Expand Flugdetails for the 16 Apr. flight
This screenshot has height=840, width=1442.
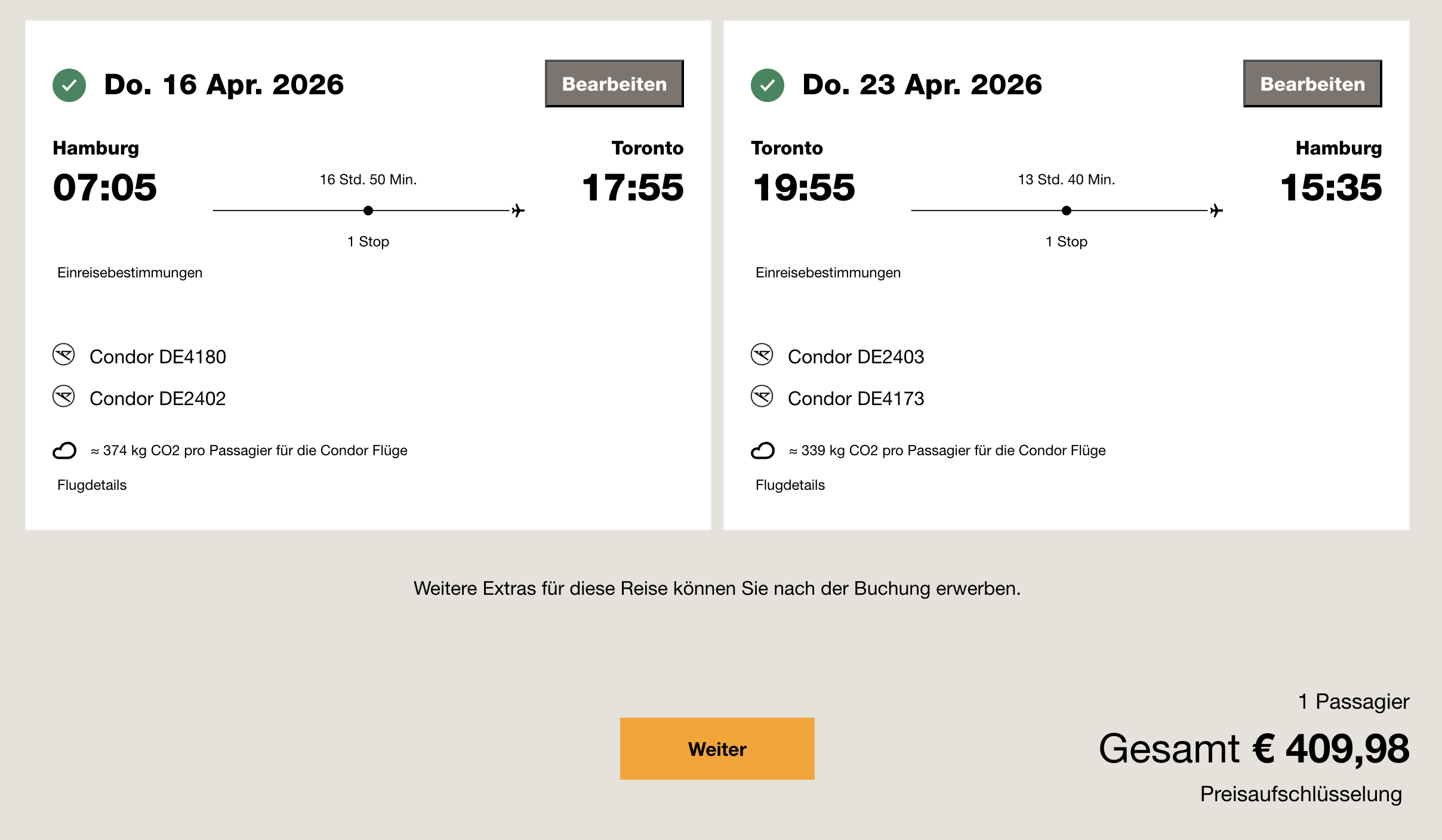(x=92, y=485)
